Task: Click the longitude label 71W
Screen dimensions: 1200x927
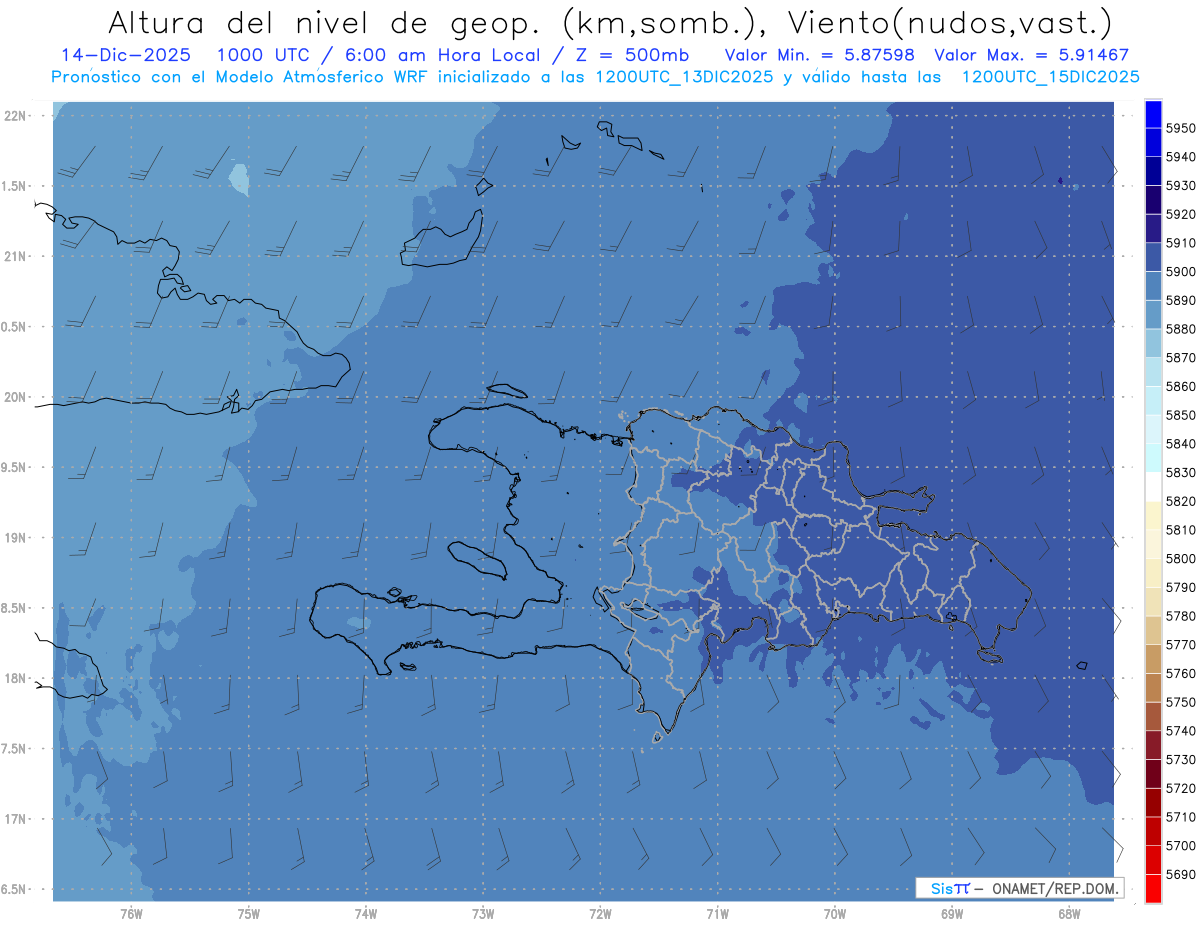Action: [x=717, y=914]
